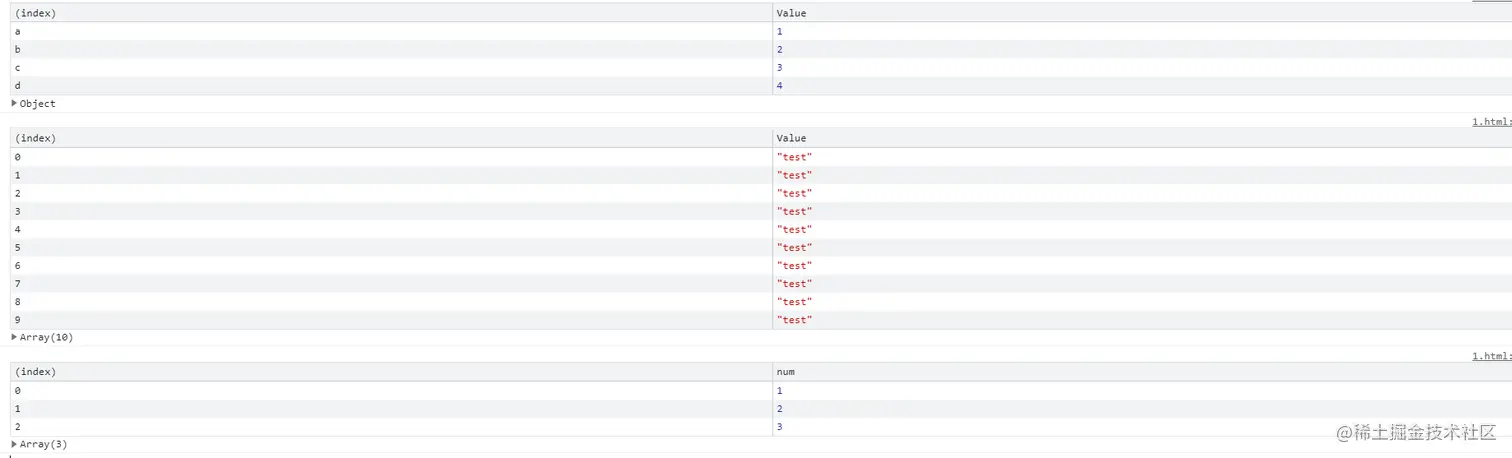
Task: Click the "test" value in row 6
Action: [794, 266]
